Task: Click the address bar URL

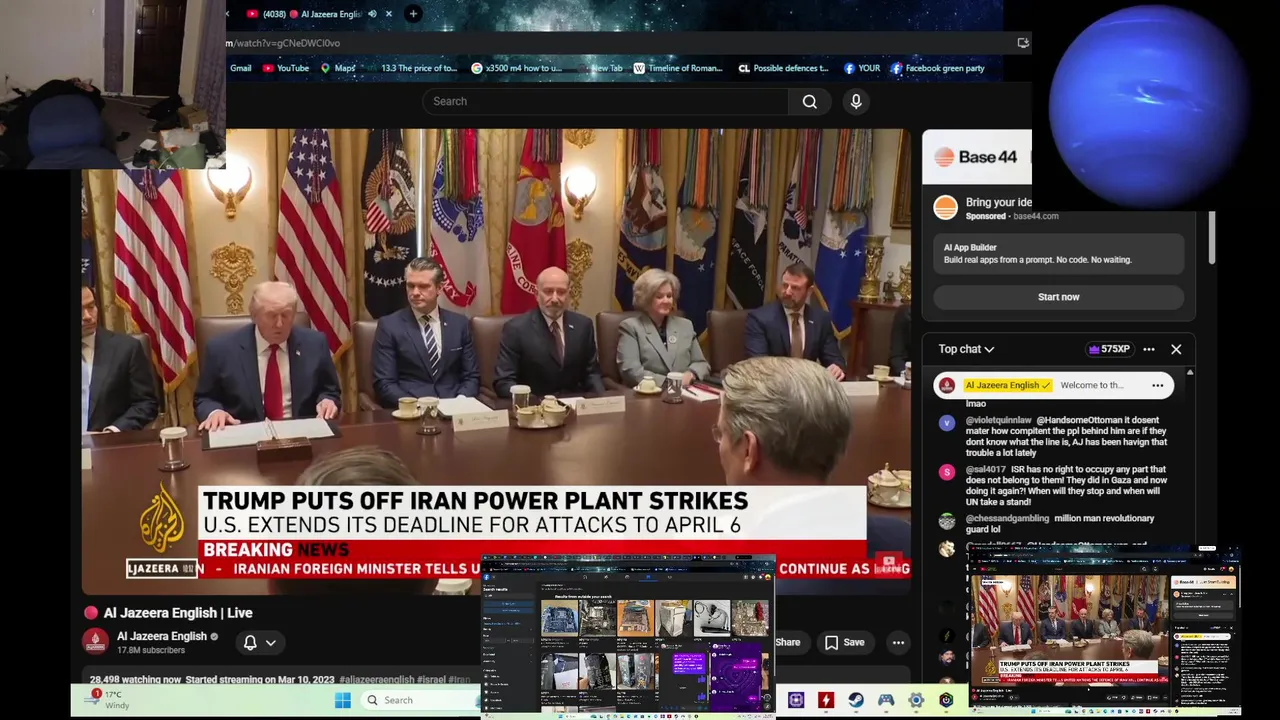Action: click(283, 43)
